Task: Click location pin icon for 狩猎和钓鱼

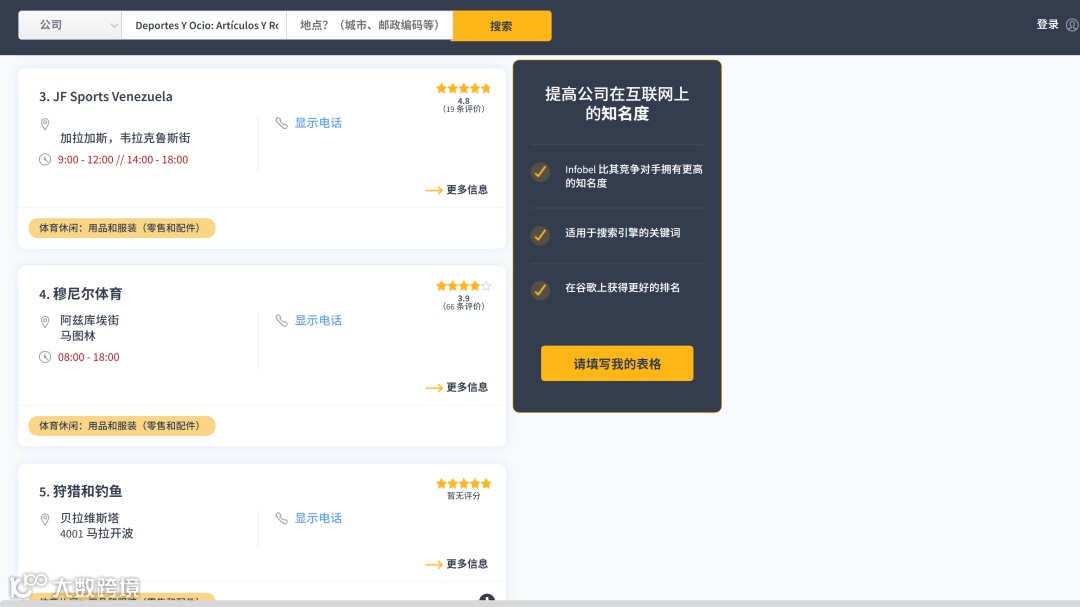Action: 45,519
